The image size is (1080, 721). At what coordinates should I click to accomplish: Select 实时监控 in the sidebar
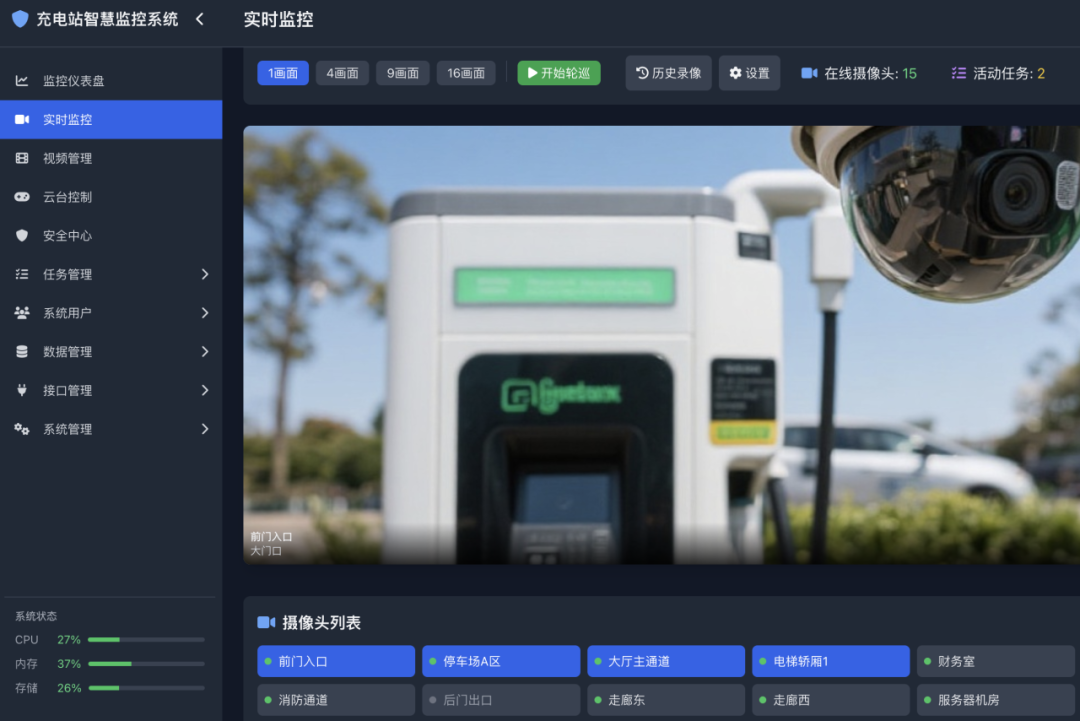pyautogui.click(x=111, y=119)
